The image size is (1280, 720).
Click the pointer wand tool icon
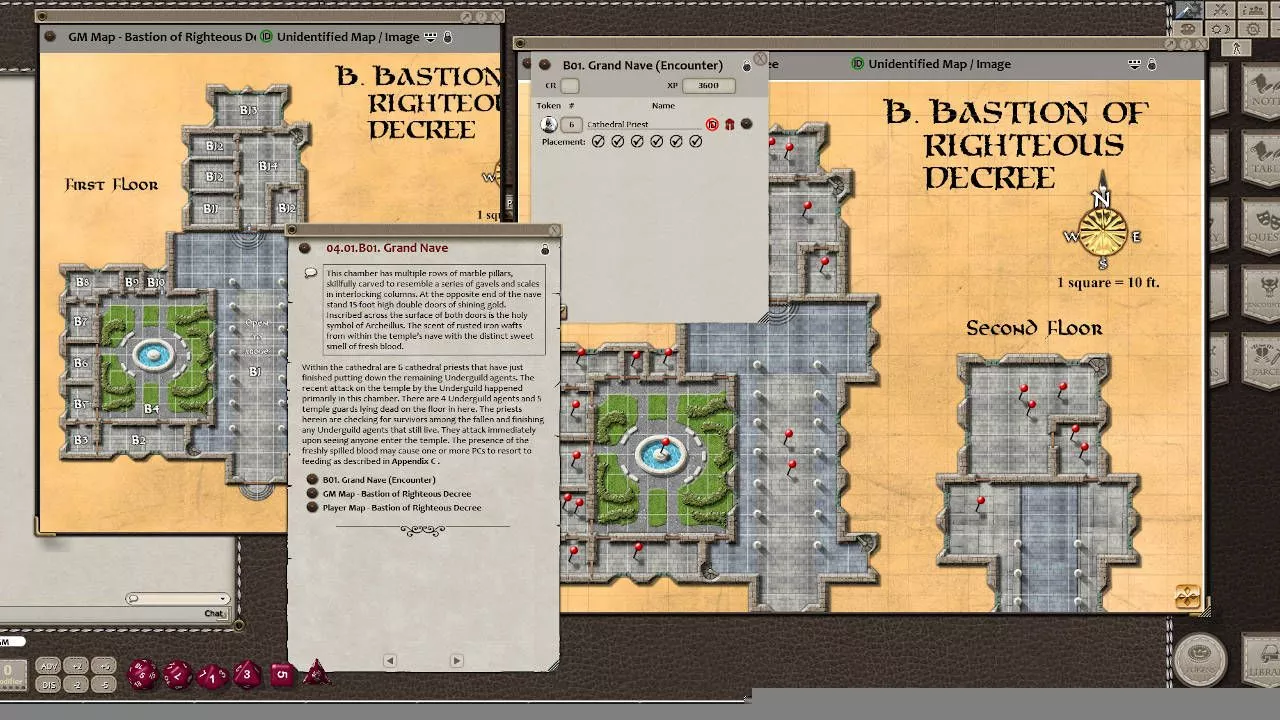coord(1189,10)
